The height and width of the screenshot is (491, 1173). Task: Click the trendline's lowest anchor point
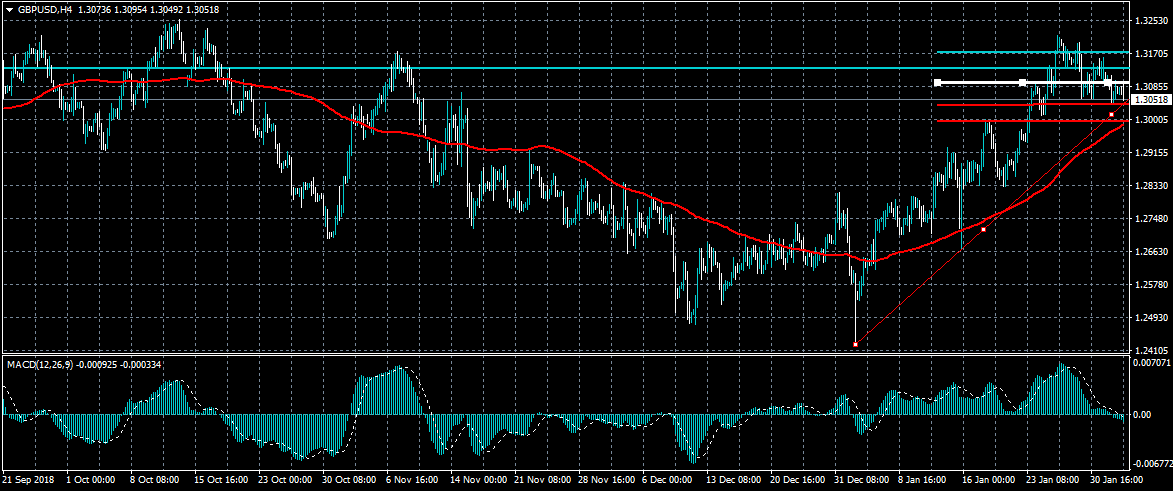coord(855,345)
